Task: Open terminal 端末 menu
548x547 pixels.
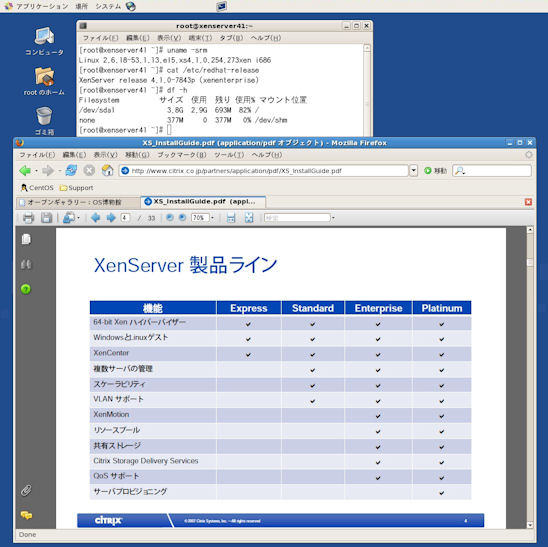Action: (200, 37)
